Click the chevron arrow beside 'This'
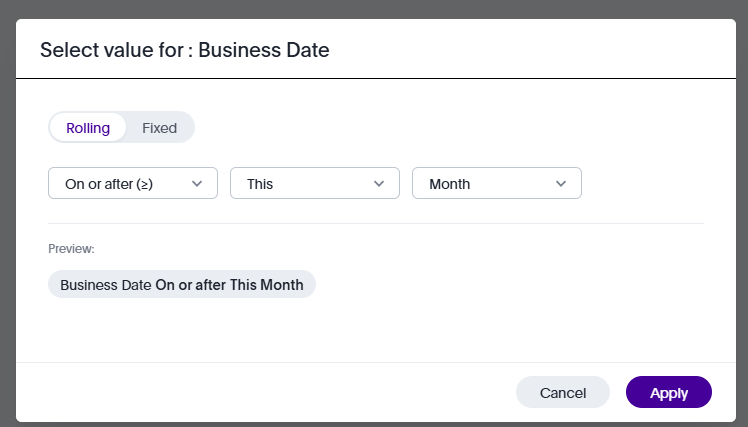748x427 pixels. pyautogui.click(x=379, y=184)
